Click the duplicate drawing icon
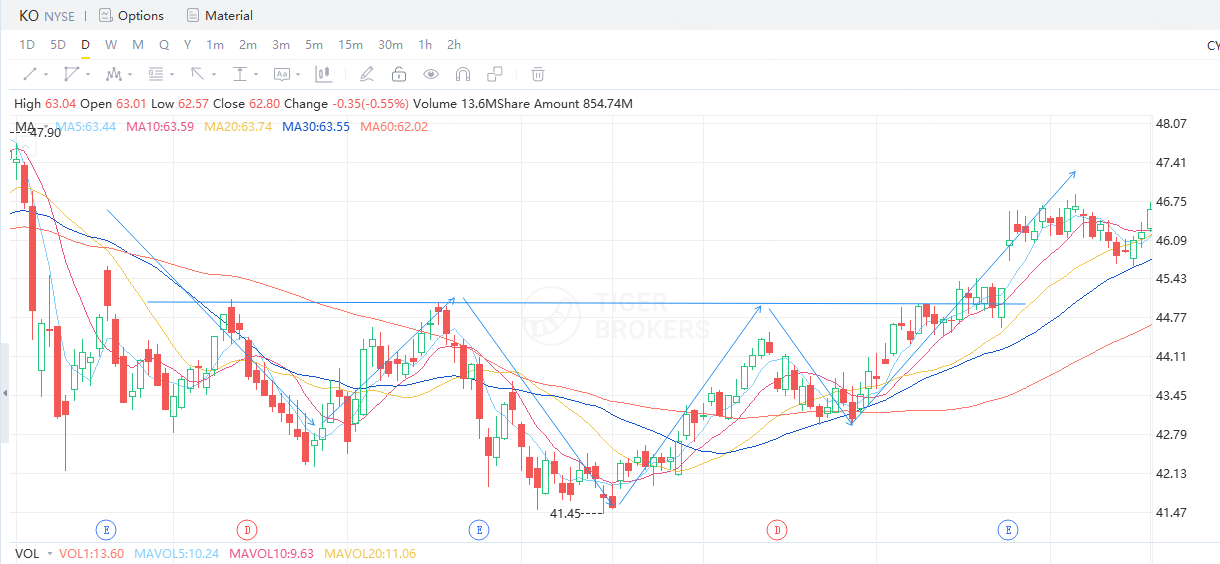The image size is (1220, 564). (x=494, y=74)
